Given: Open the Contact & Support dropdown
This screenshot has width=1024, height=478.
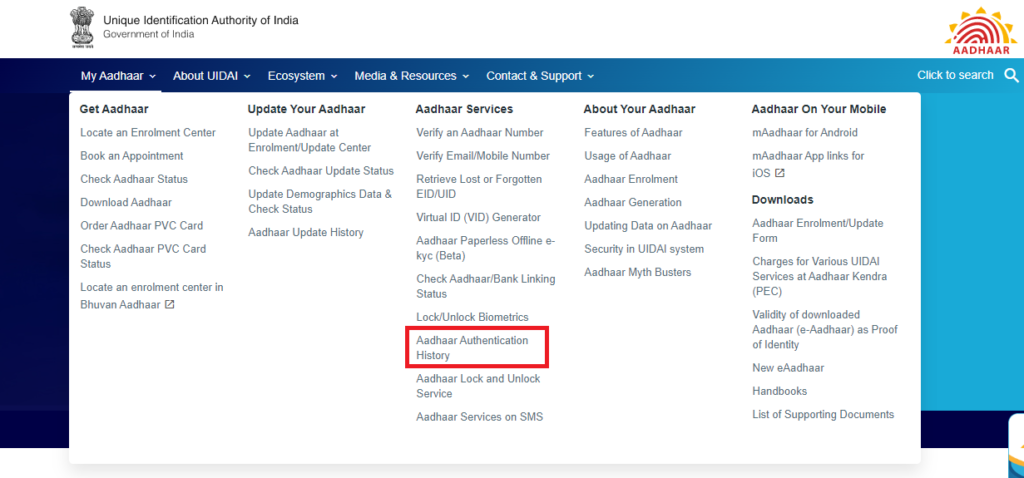Looking at the screenshot, I should pos(540,76).
